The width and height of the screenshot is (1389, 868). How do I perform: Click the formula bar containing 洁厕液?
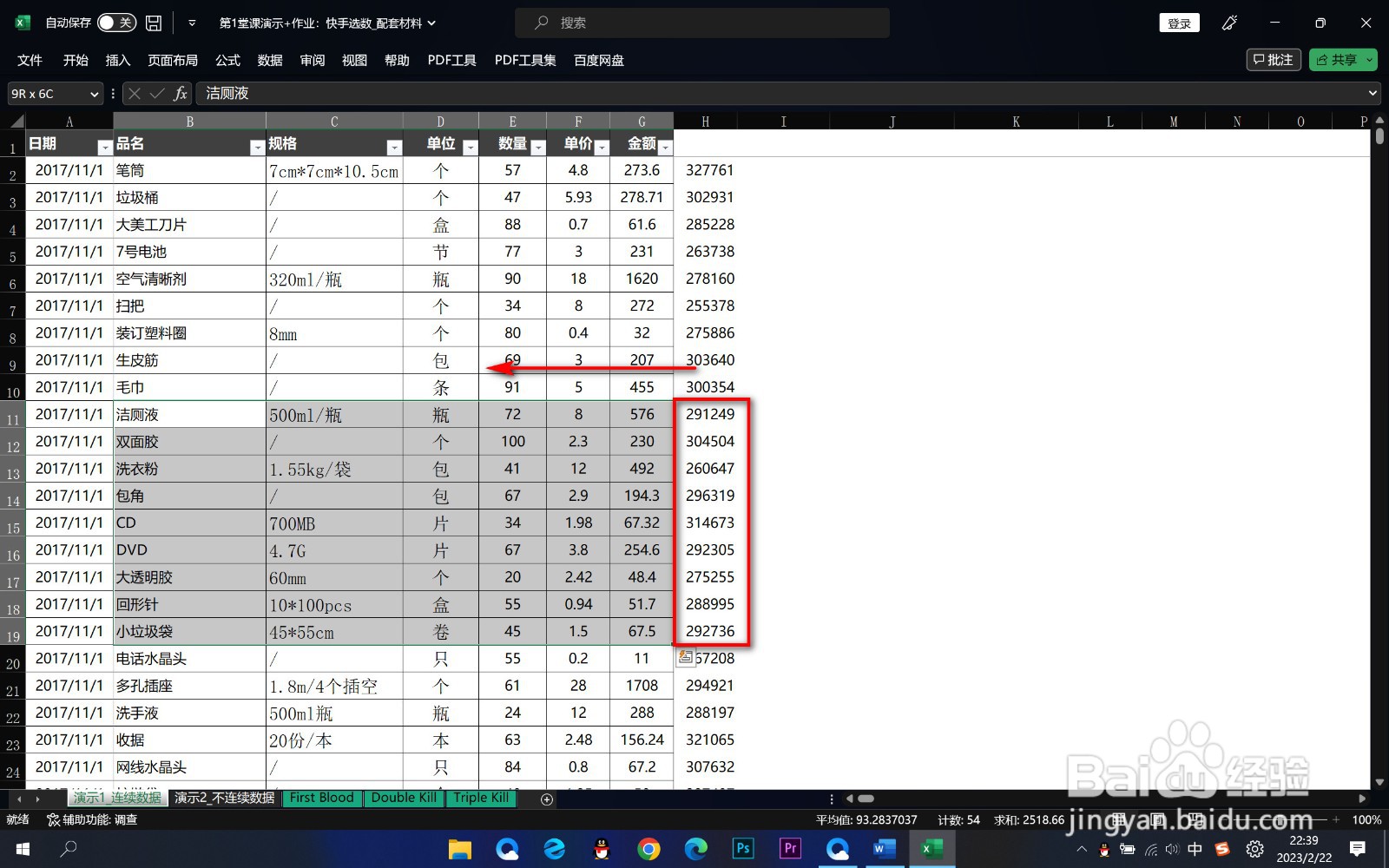pos(781,94)
